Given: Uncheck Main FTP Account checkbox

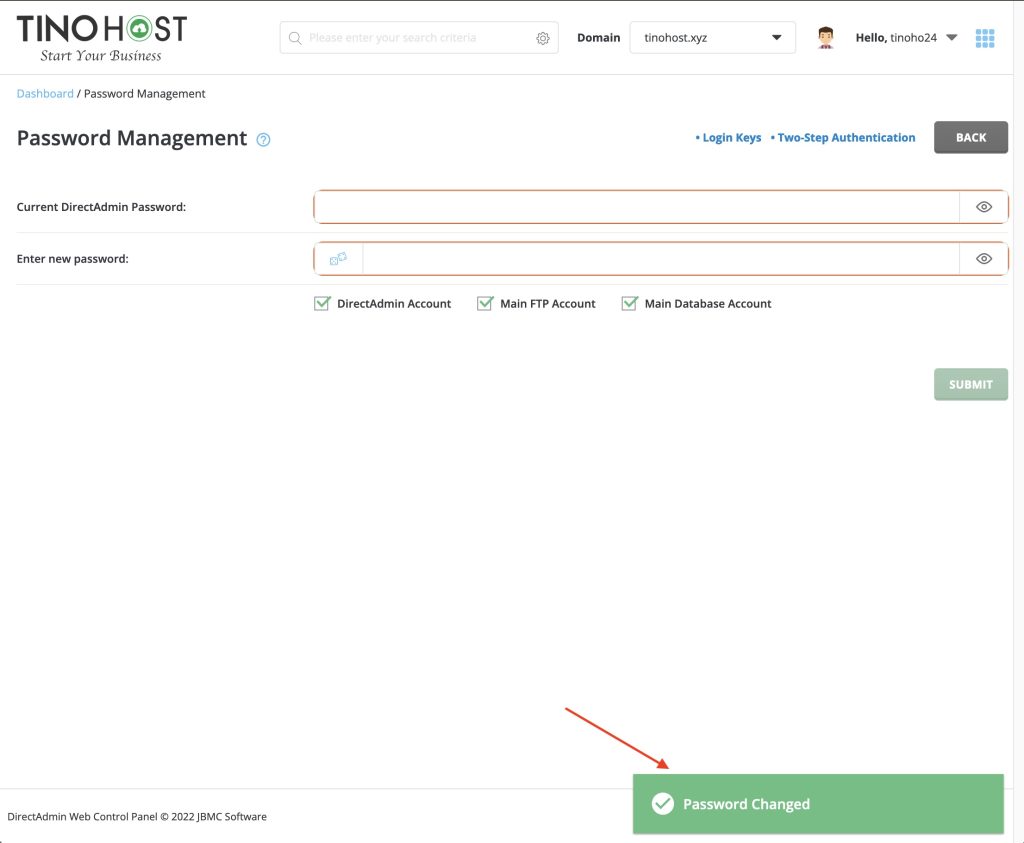Looking at the screenshot, I should point(485,303).
